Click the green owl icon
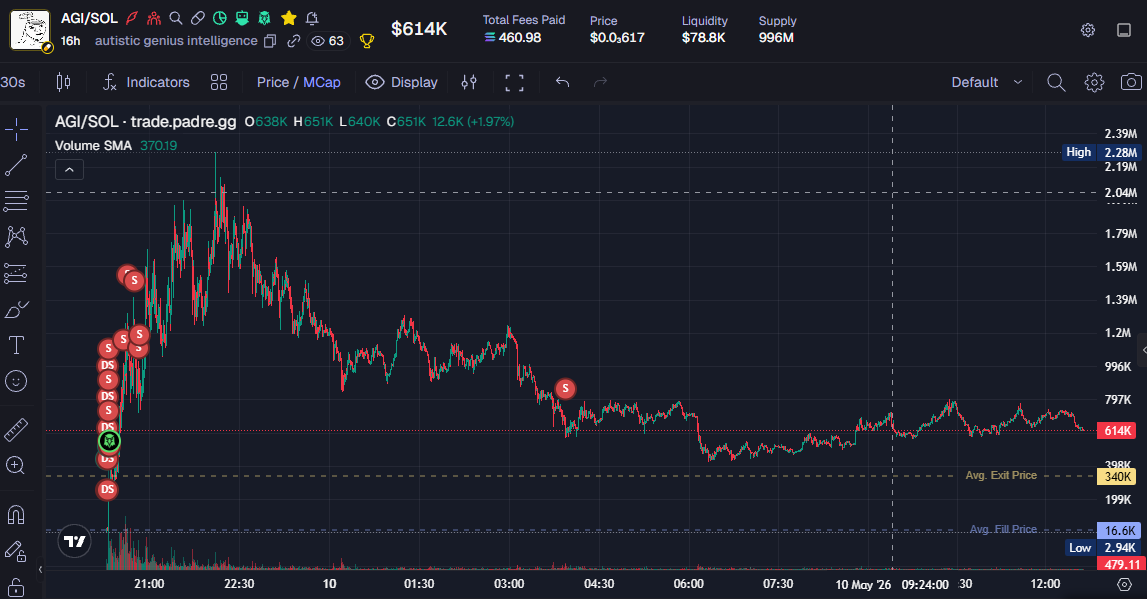Viewport: 1147px width, 599px height. point(264,18)
